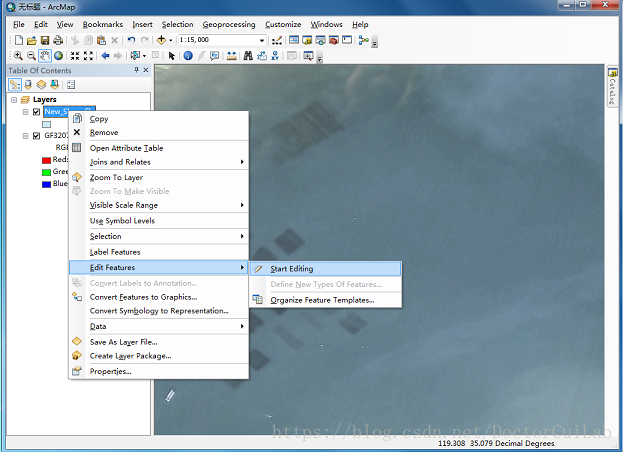Click the Add Data icon

tap(161, 40)
